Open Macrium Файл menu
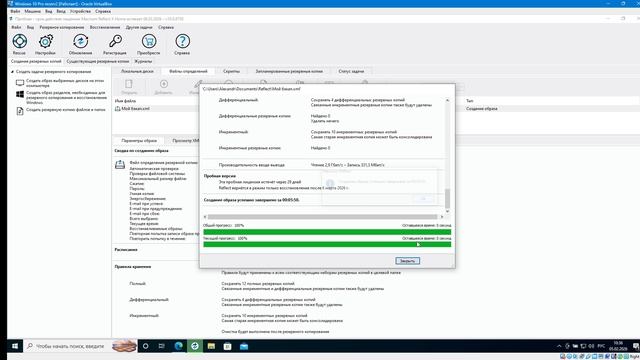The height and width of the screenshot is (360, 640). point(16,27)
